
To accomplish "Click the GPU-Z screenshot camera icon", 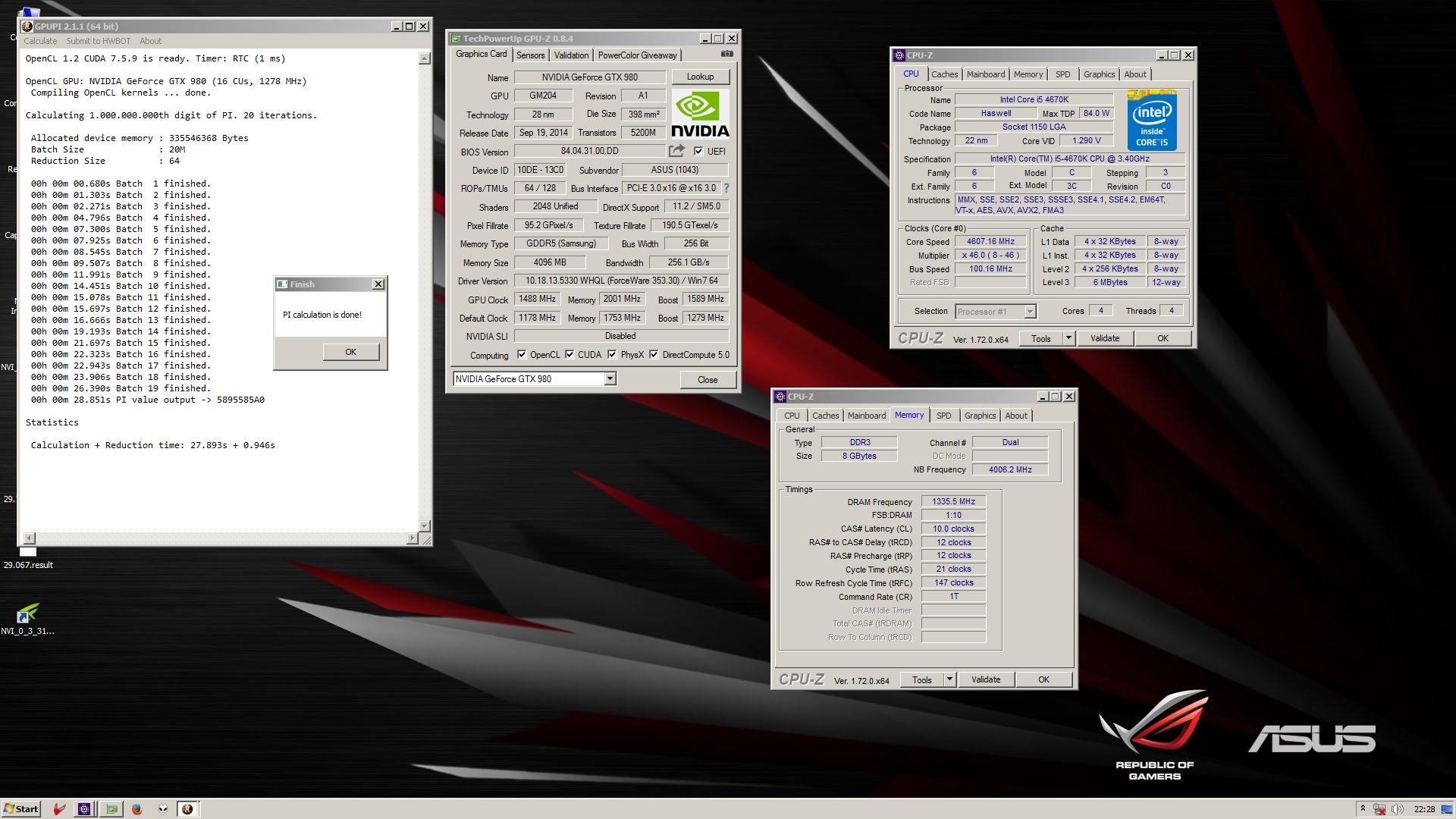I will click(726, 54).
